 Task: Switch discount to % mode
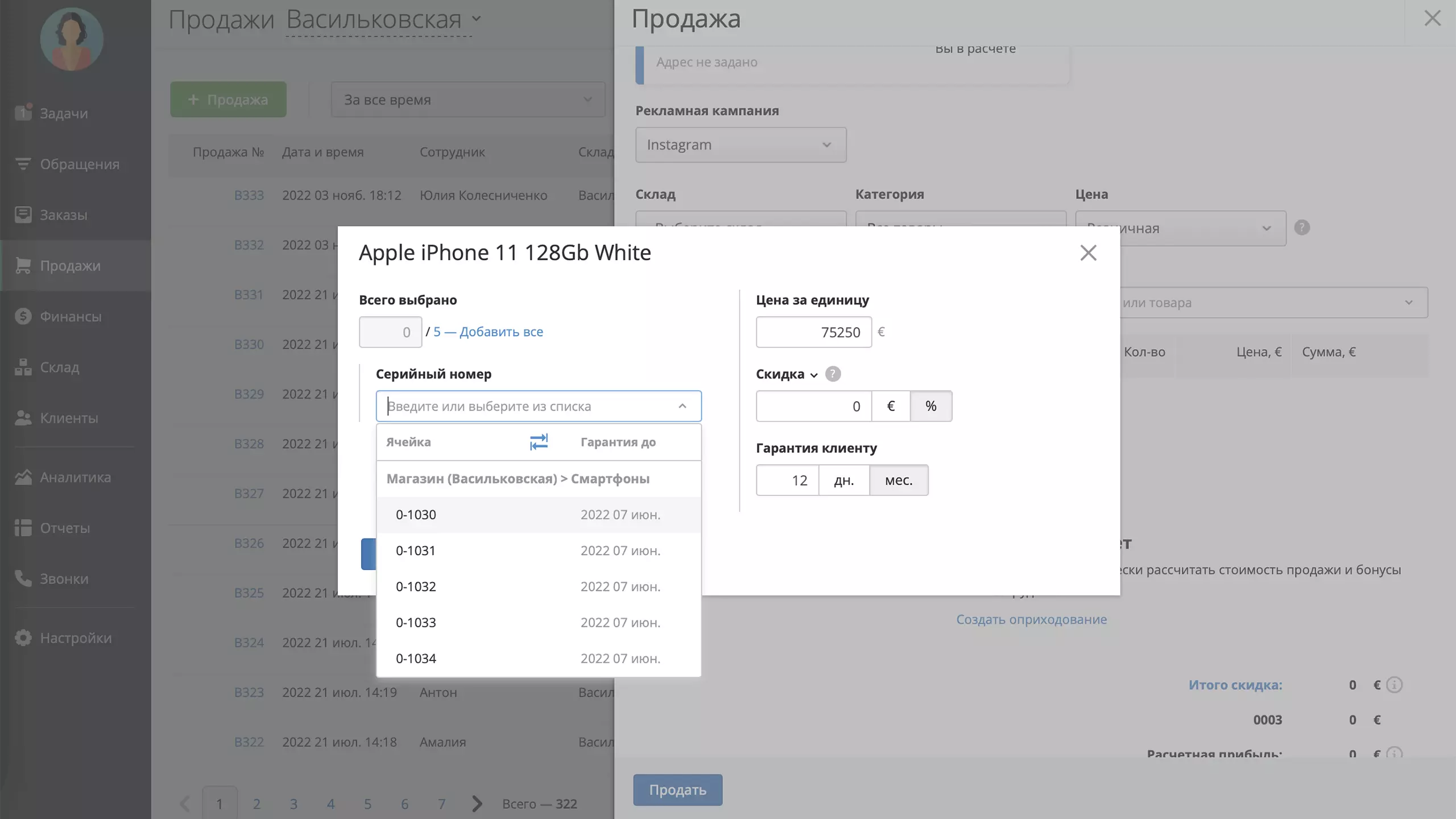click(931, 406)
